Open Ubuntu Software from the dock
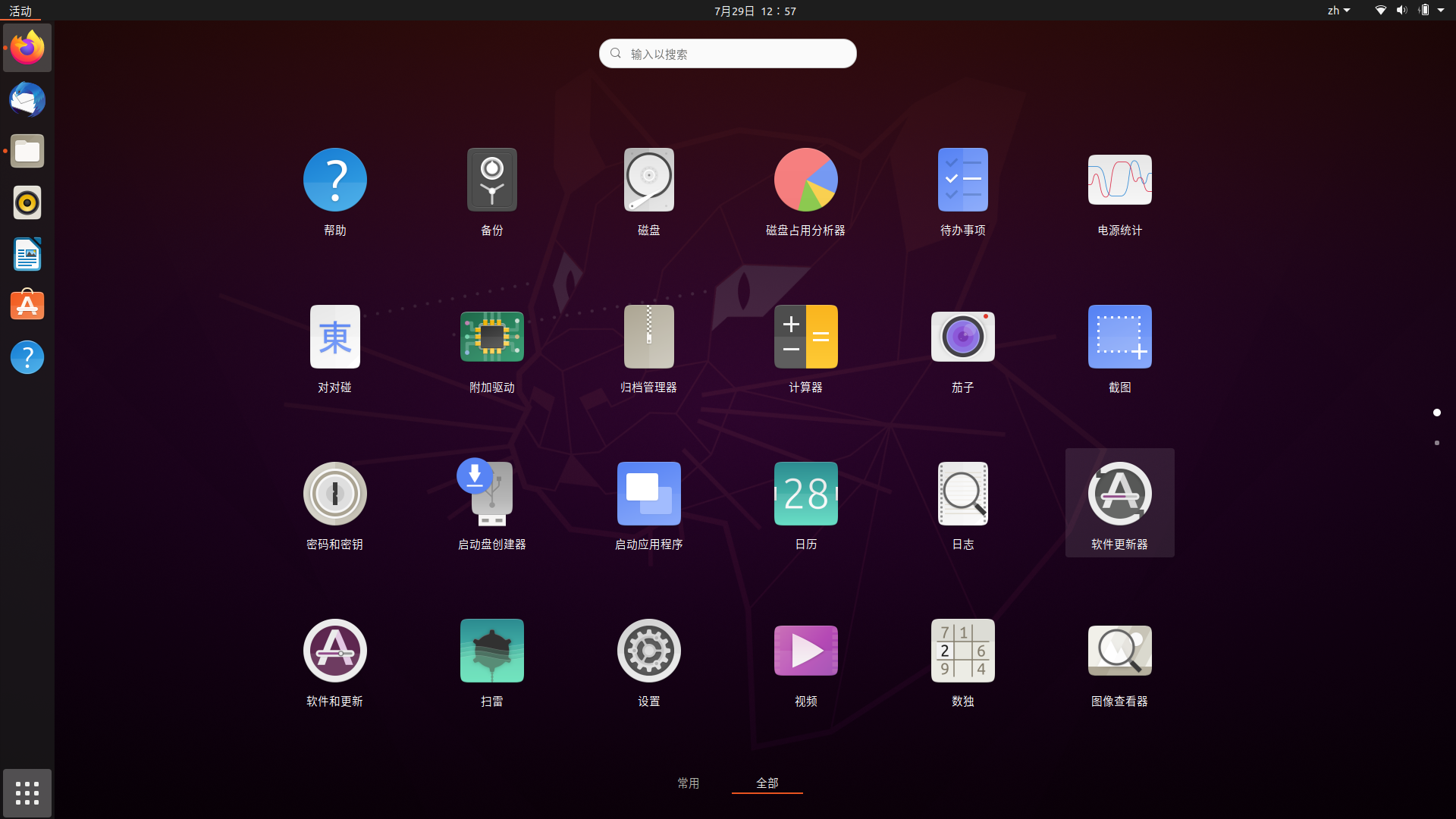This screenshot has height=819, width=1456. tap(27, 306)
